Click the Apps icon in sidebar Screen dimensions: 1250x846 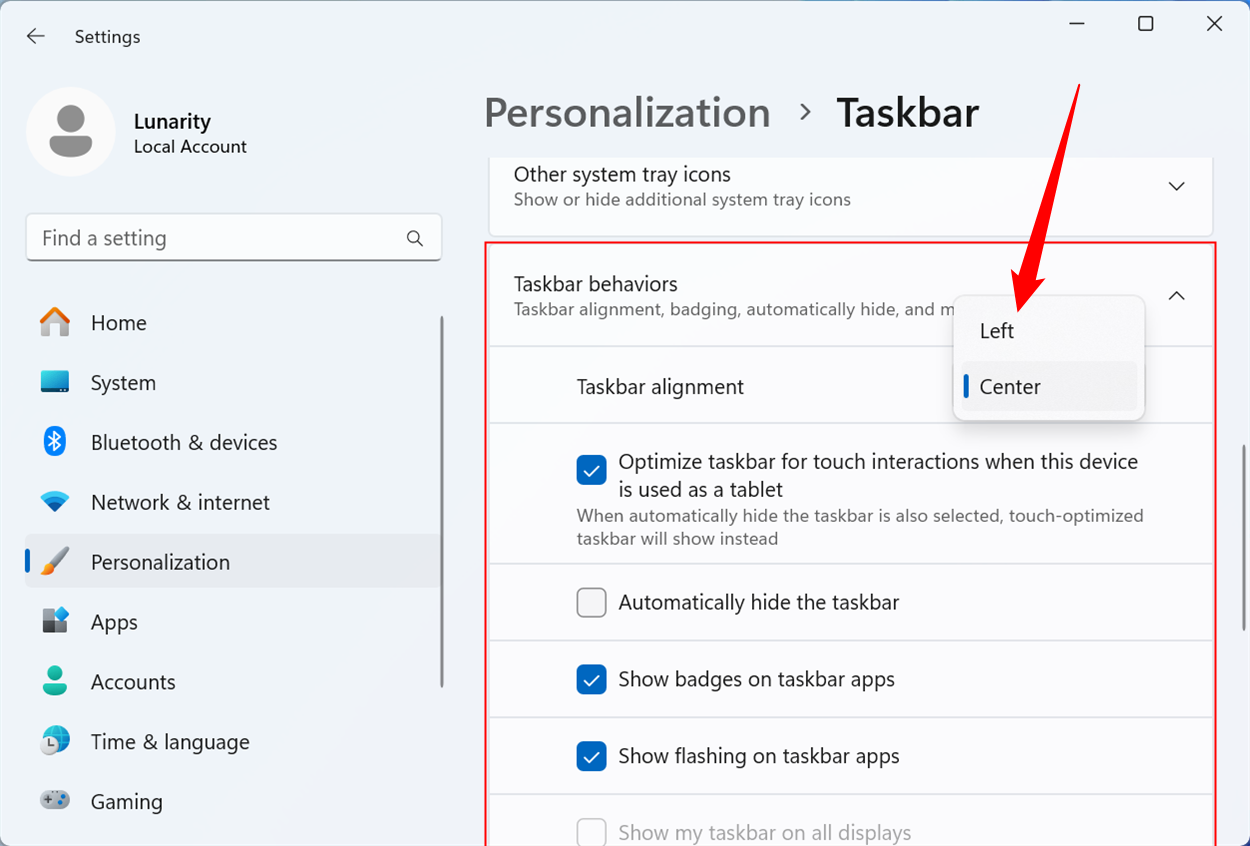(x=55, y=622)
